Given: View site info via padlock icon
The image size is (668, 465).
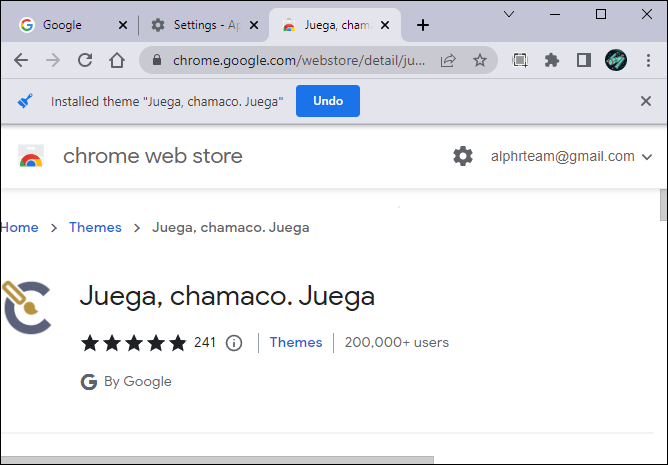Looking at the screenshot, I should (x=157, y=60).
